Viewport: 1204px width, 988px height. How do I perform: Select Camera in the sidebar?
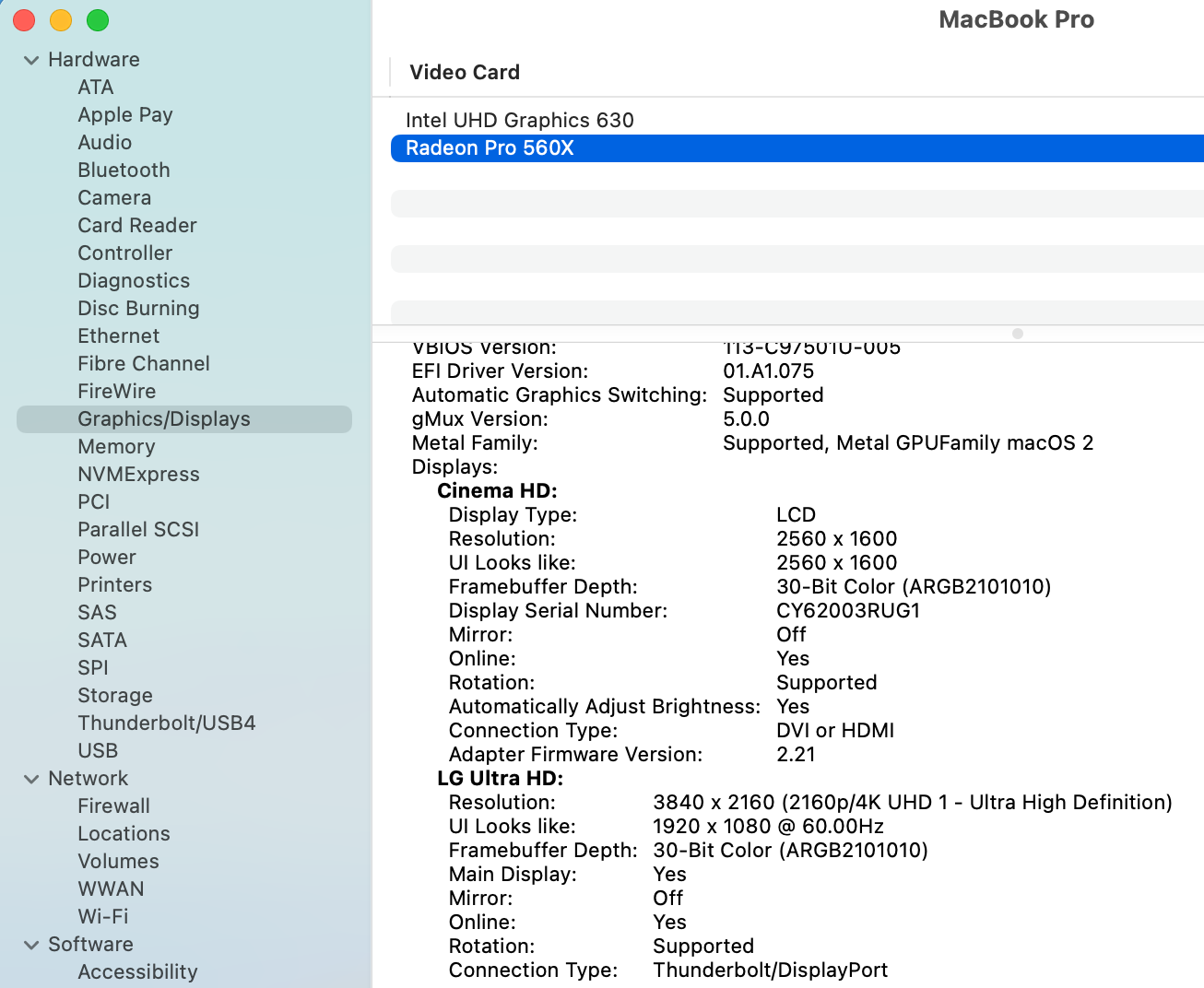coord(114,198)
